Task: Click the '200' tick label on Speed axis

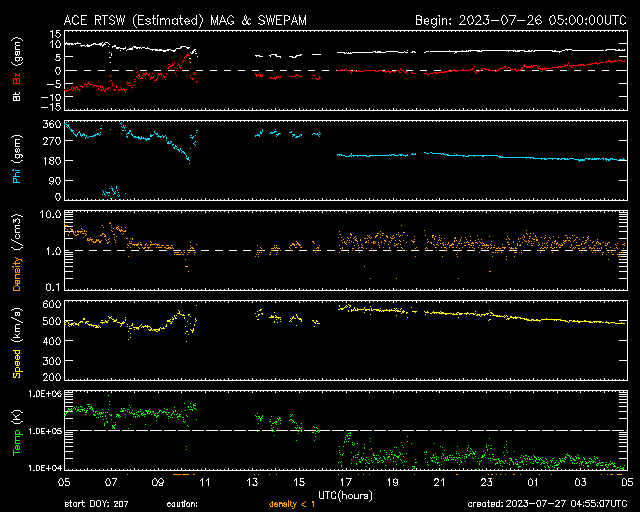Action: [x=51, y=377]
